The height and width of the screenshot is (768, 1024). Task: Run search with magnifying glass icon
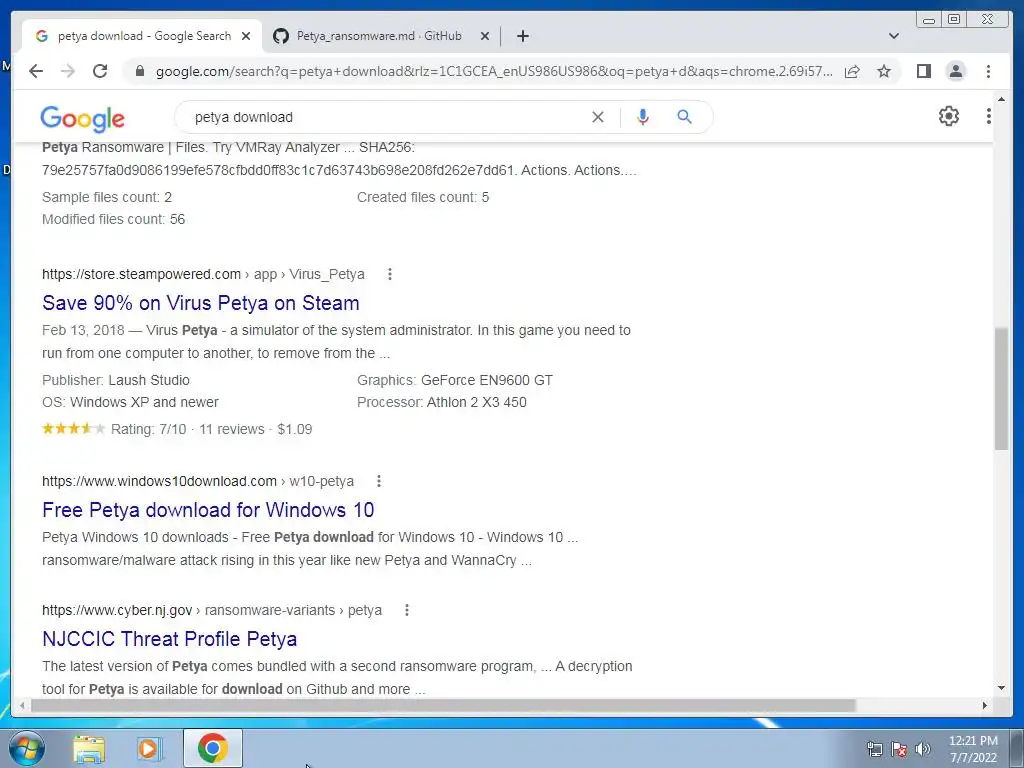coord(684,117)
